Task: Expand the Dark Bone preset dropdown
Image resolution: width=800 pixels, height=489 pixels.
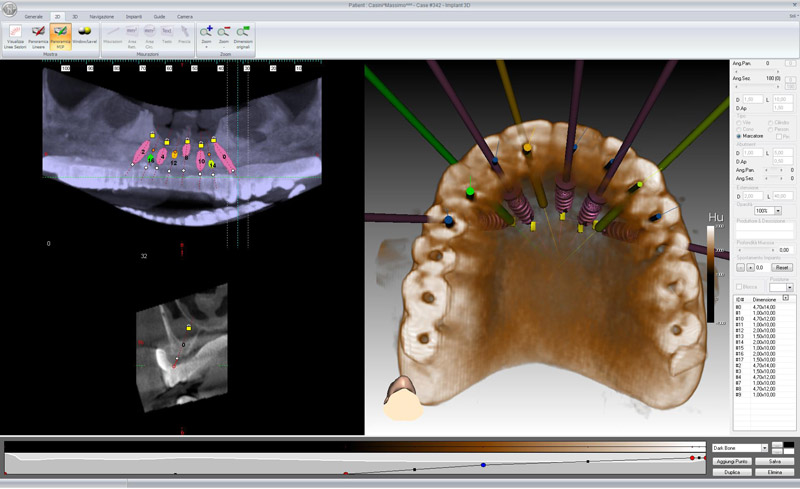Action: tap(765, 448)
